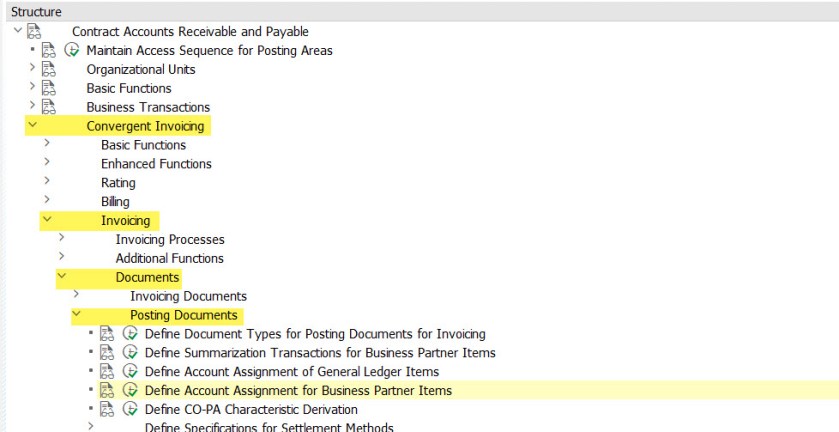Select Define Account Assignment of General Ledger Items
Image resolution: width=839 pixels, height=432 pixels.
pos(292,372)
